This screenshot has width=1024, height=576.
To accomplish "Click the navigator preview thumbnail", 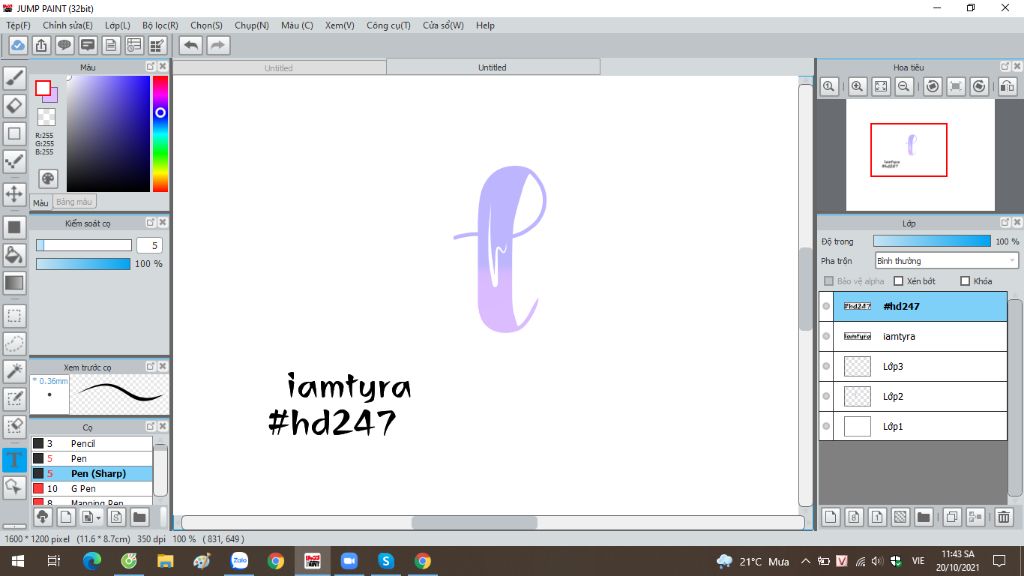I will (x=920, y=155).
